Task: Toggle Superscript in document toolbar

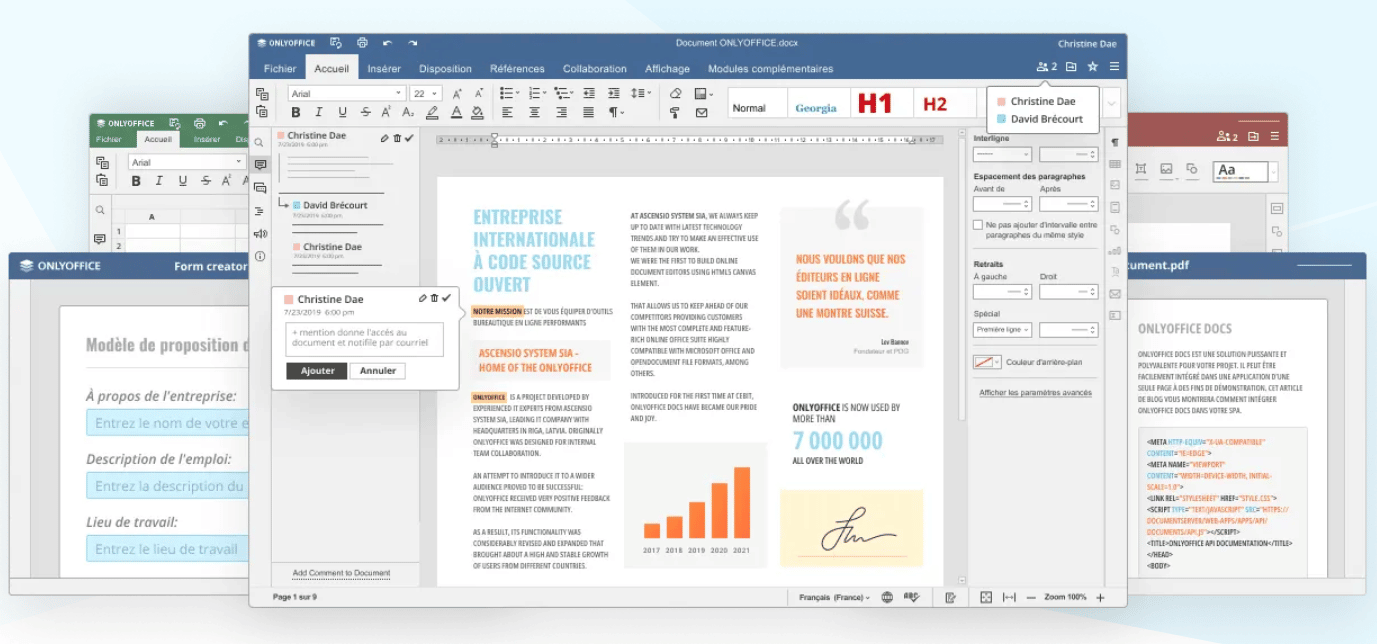Action: pos(388,113)
